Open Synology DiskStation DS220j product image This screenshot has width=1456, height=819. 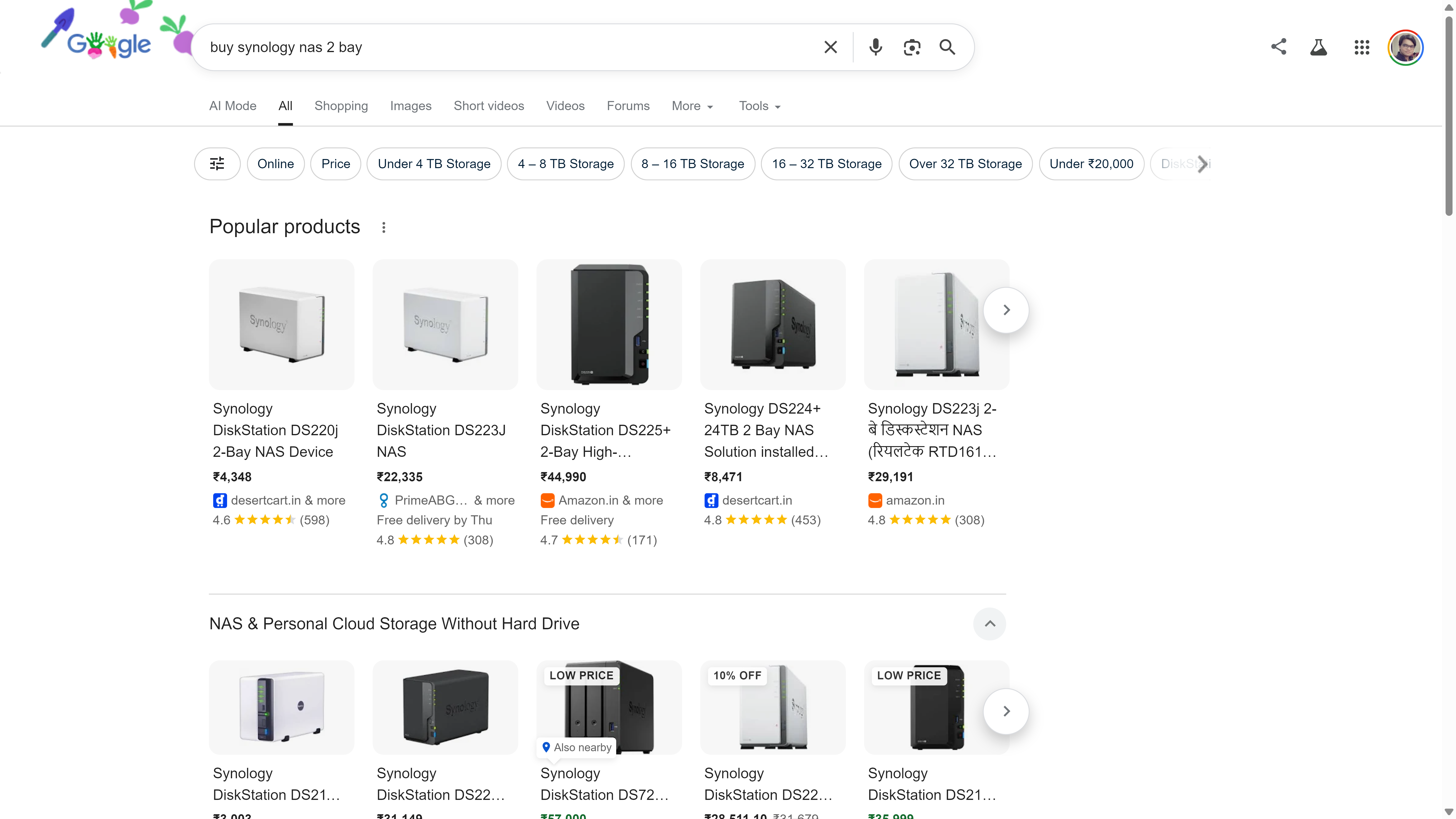(x=281, y=324)
